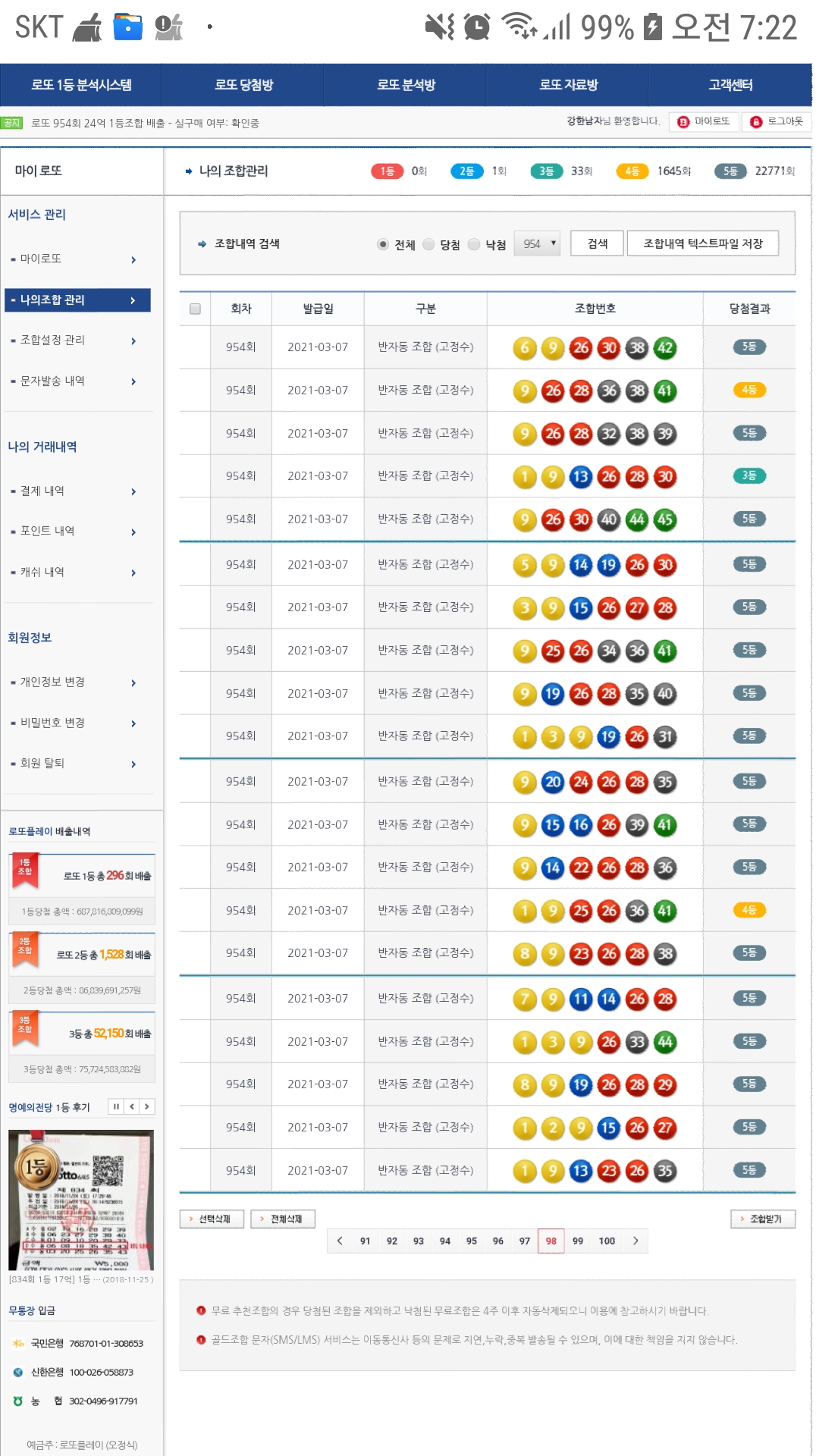Screen dimensions: 819x1456
Task: Click 조합내역 텍스트파일 저장 button
Action: tap(702, 243)
